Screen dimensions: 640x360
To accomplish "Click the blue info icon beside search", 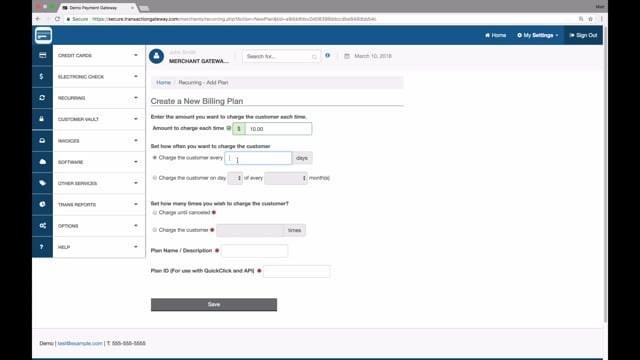I will pos(327,56).
